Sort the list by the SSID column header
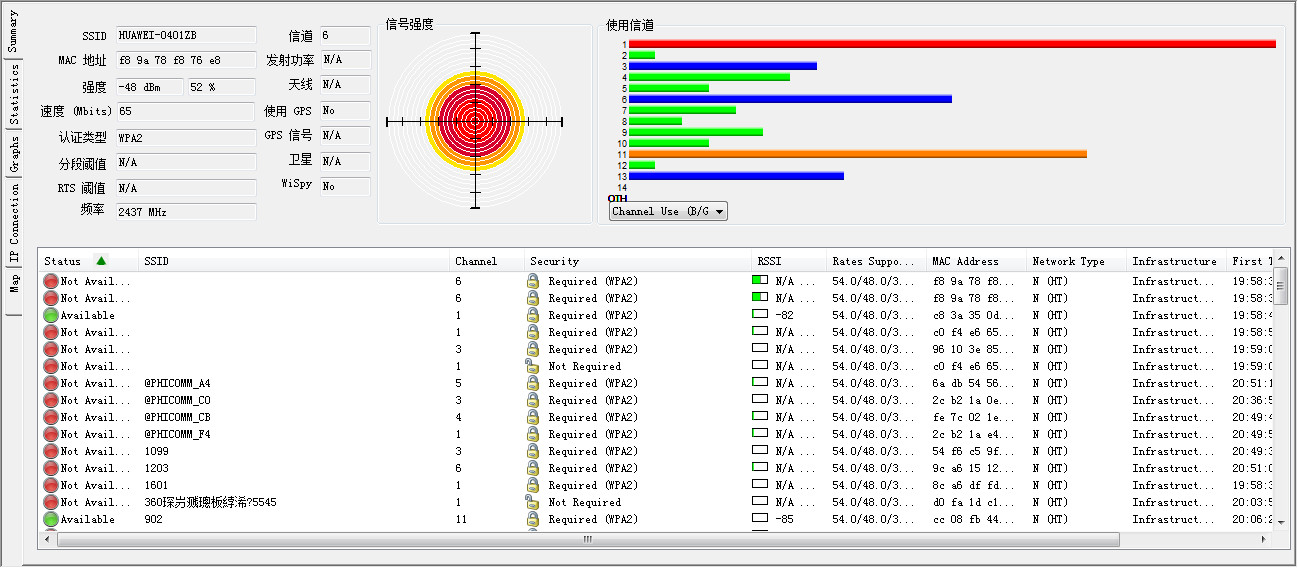Viewport: 1298px width, 568px height. (294, 261)
